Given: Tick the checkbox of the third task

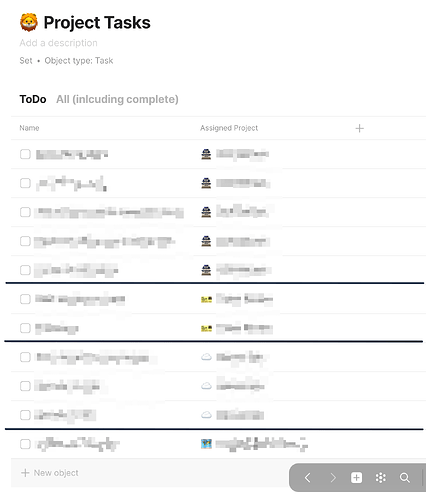Looking at the screenshot, I should (x=25, y=212).
